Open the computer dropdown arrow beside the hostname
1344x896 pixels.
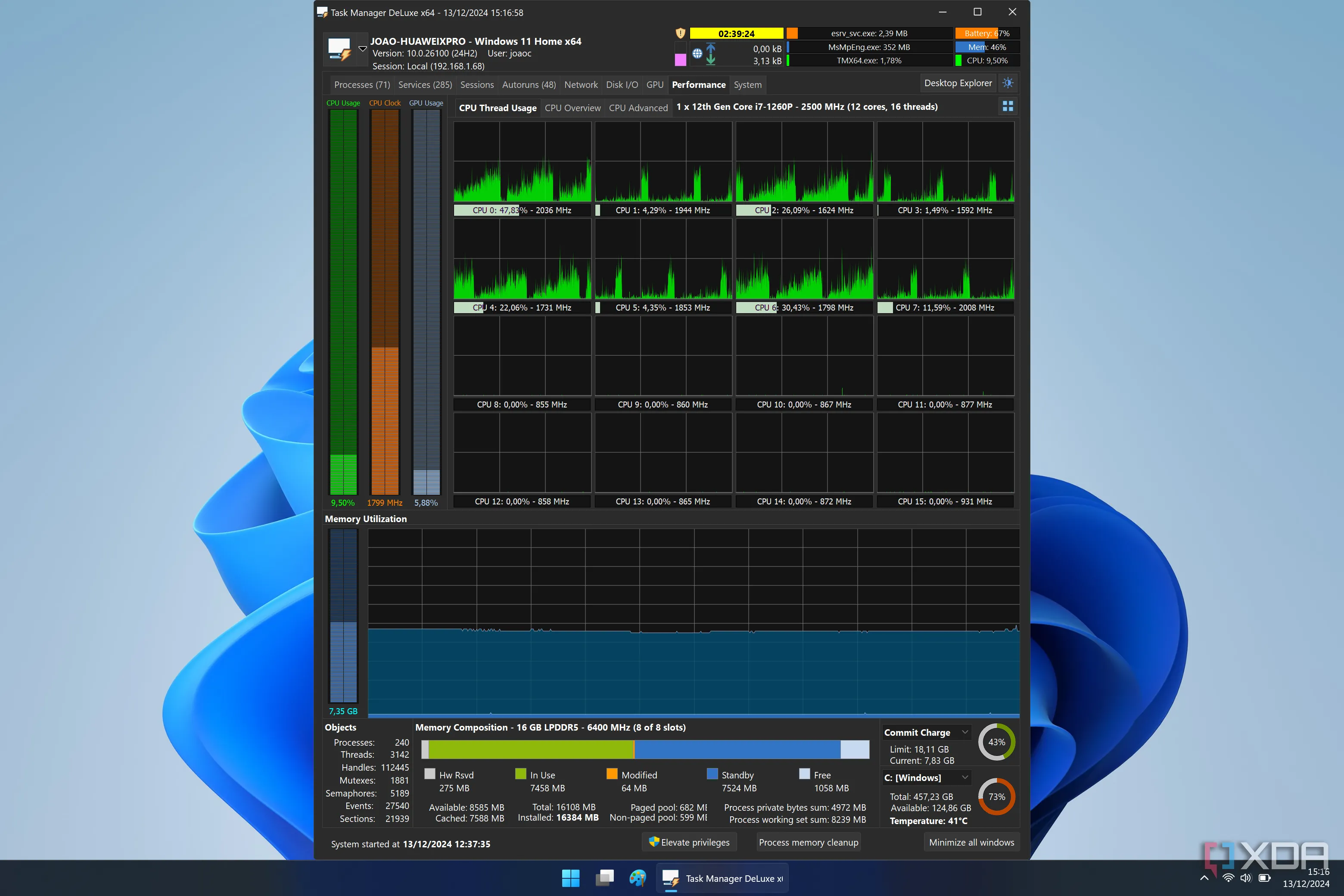(362, 49)
